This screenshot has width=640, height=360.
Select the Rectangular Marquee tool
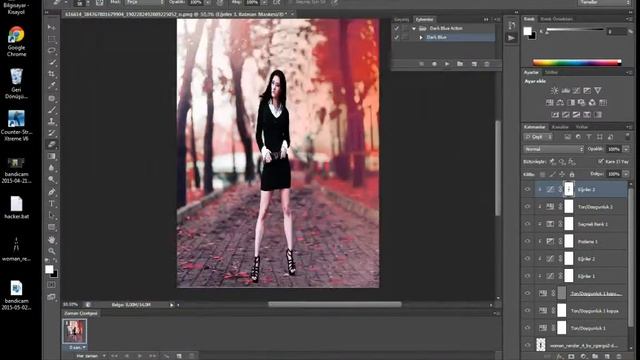[51, 39]
